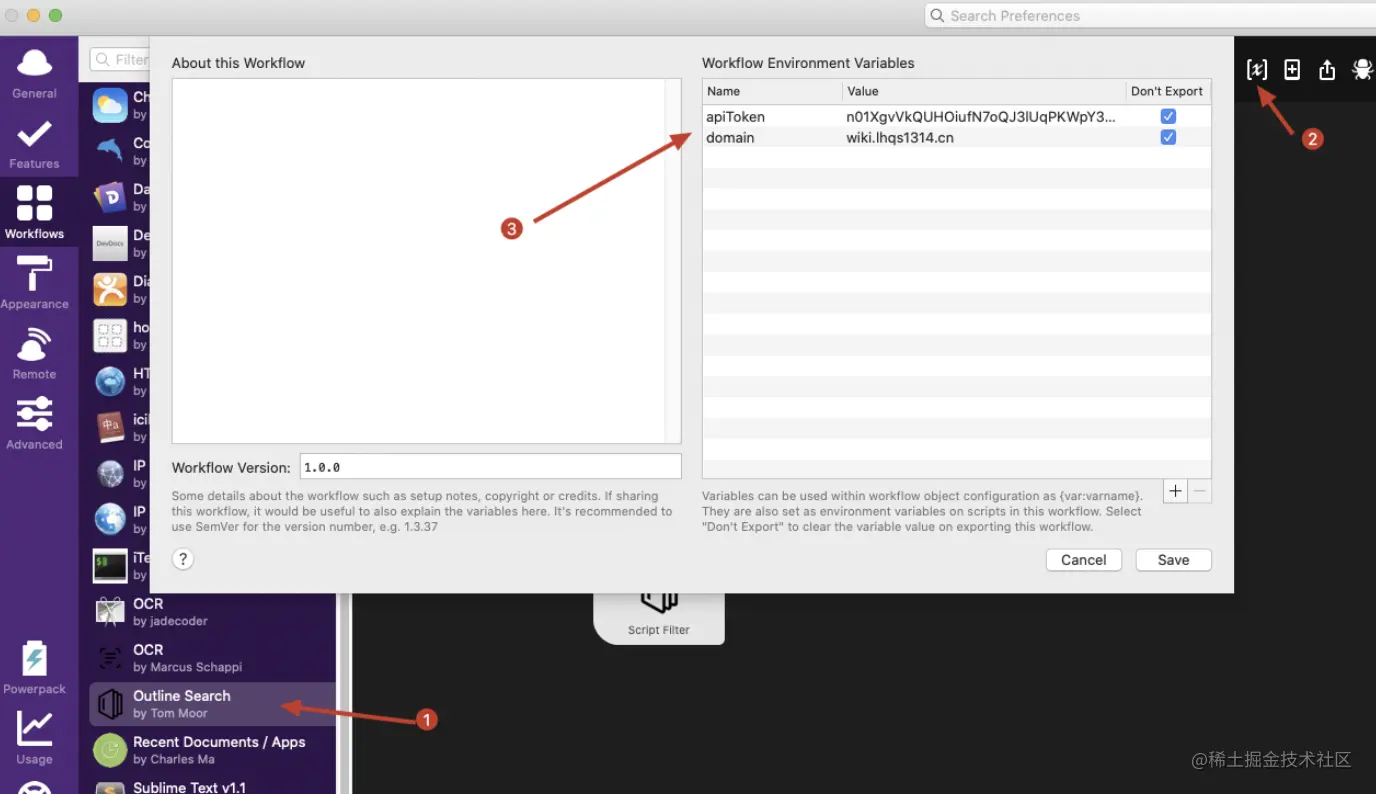Viewport: 1376px width, 794px height.
Task: Open the Advanced preferences tab
Action: point(34,423)
